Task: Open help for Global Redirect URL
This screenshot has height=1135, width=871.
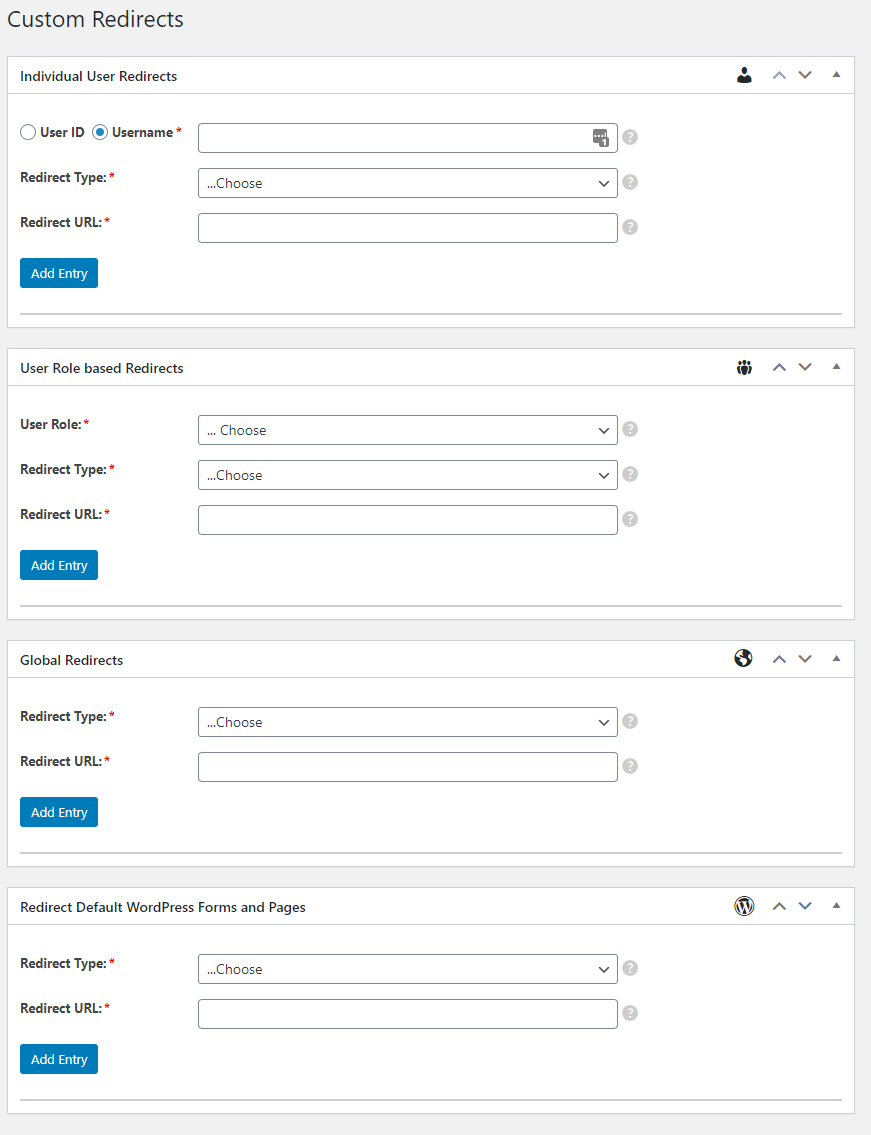Action: click(x=630, y=766)
